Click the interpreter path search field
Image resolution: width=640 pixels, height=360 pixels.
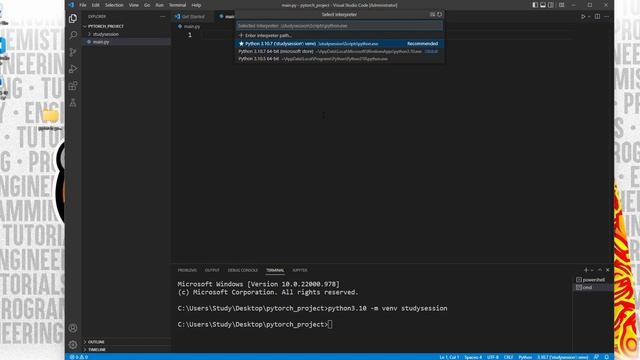coord(339,26)
